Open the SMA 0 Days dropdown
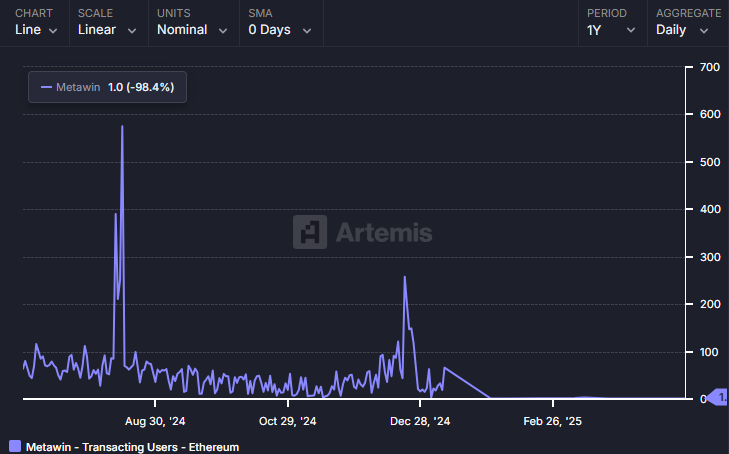Image resolution: width=729 pixels, height=454 pixels. coord(279,30)
